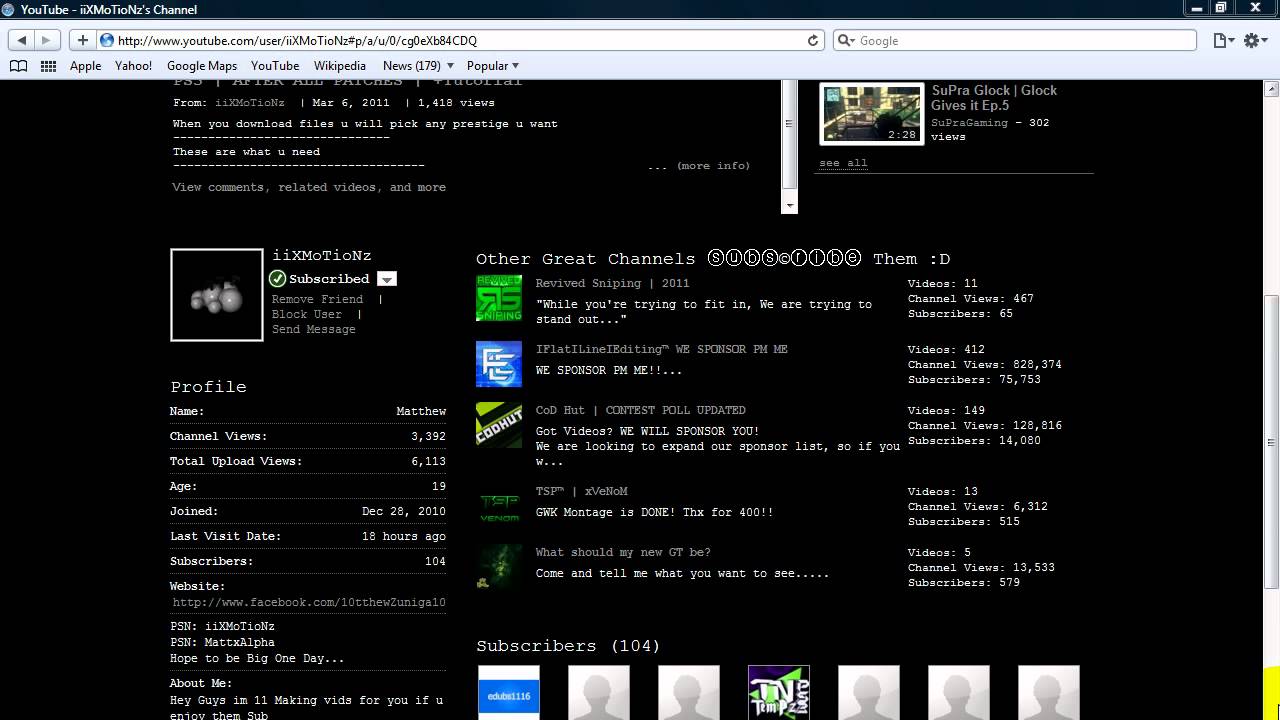
Task: Click 'Channel Views: 128,816' stat text
Action: pyautogui.click(x=985, y=426)
